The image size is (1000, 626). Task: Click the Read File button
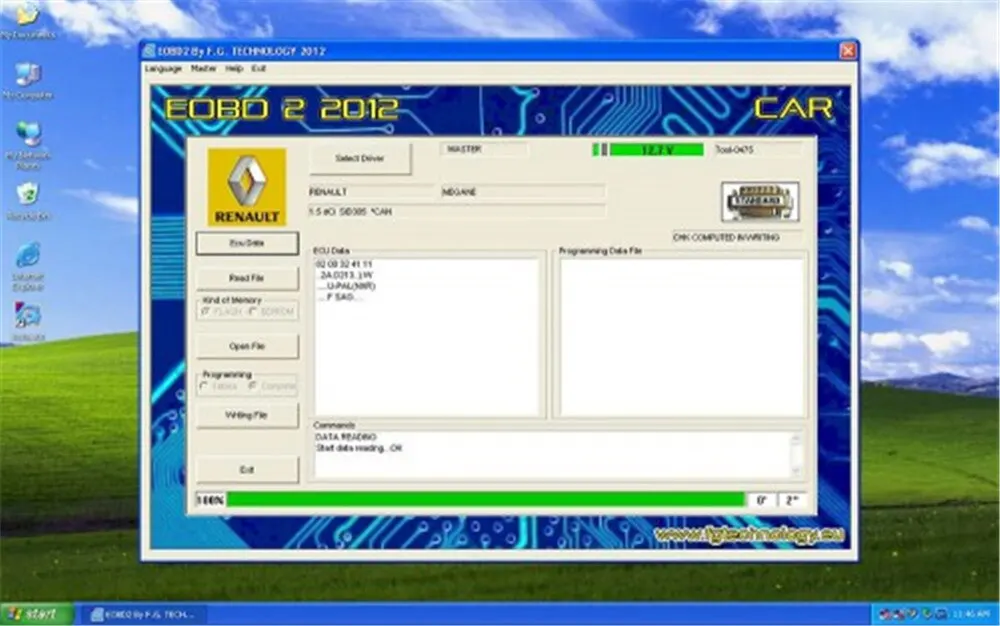[x=247, y=278]
